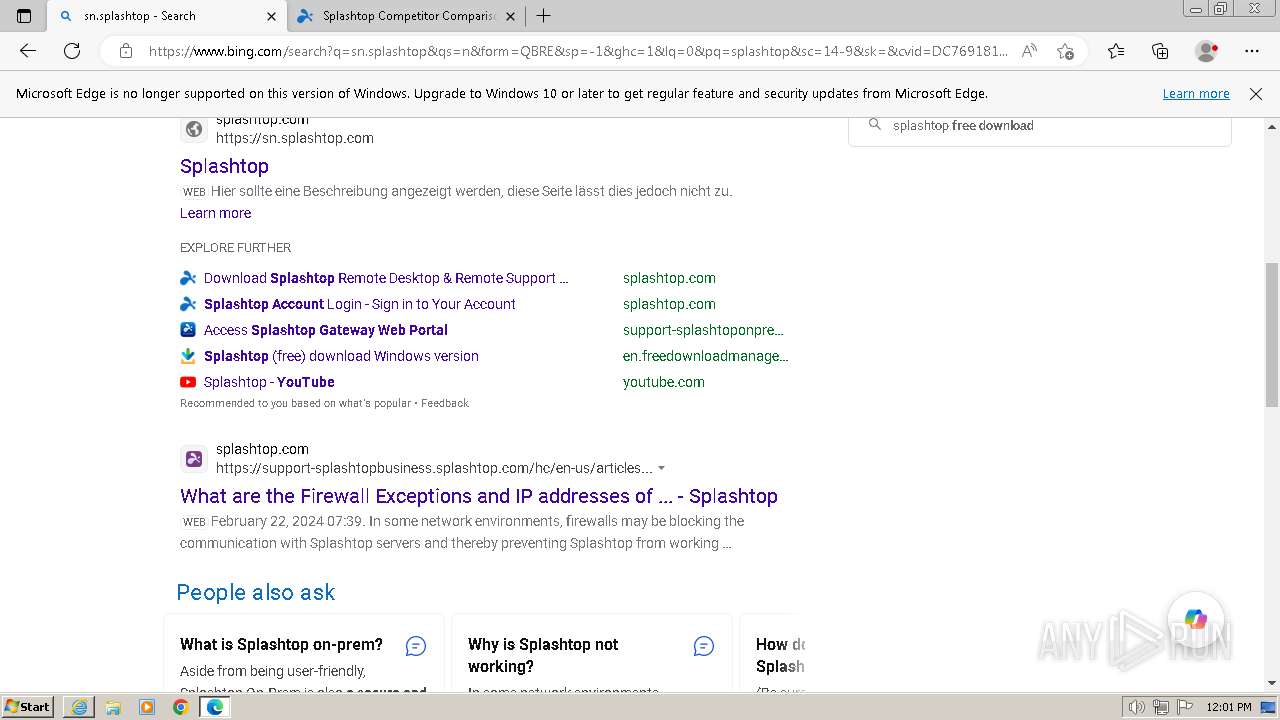The height and width of the screenshot is (720, 1280).
Task: Click the search magnifier icon in the related search box
Action: (x=875, y=125)
